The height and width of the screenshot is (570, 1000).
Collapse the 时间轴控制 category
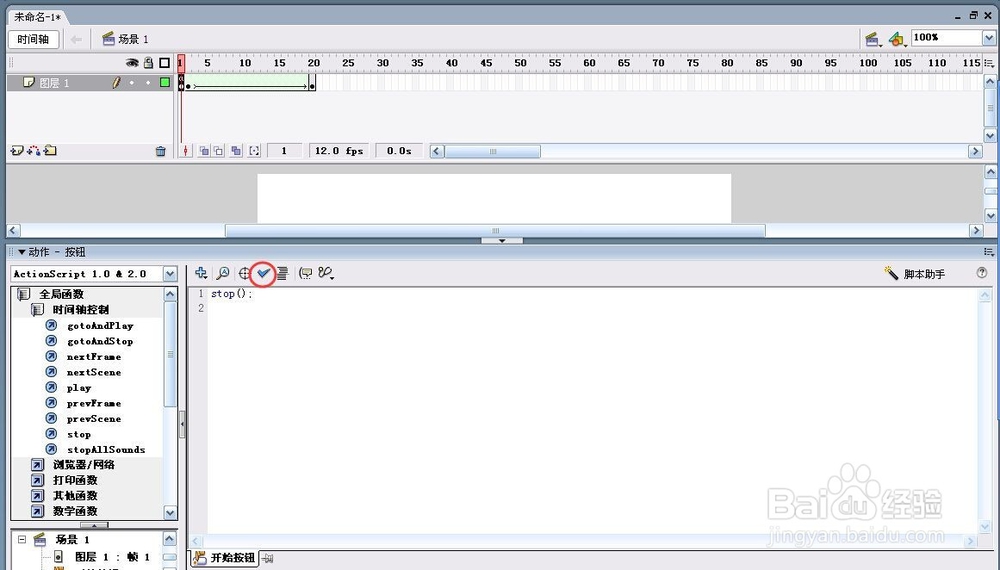pos(38,310)
